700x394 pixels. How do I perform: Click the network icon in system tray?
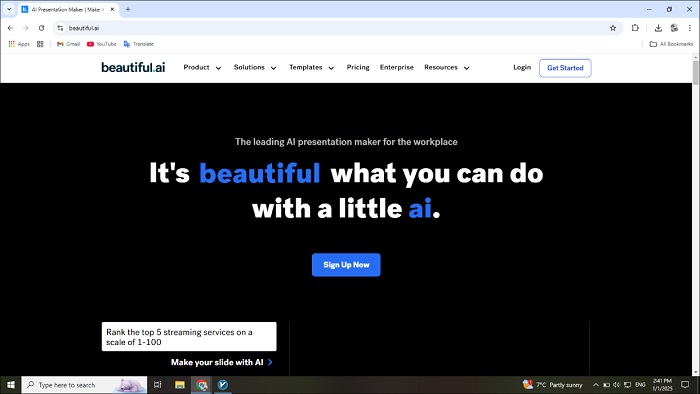point(627,385)
